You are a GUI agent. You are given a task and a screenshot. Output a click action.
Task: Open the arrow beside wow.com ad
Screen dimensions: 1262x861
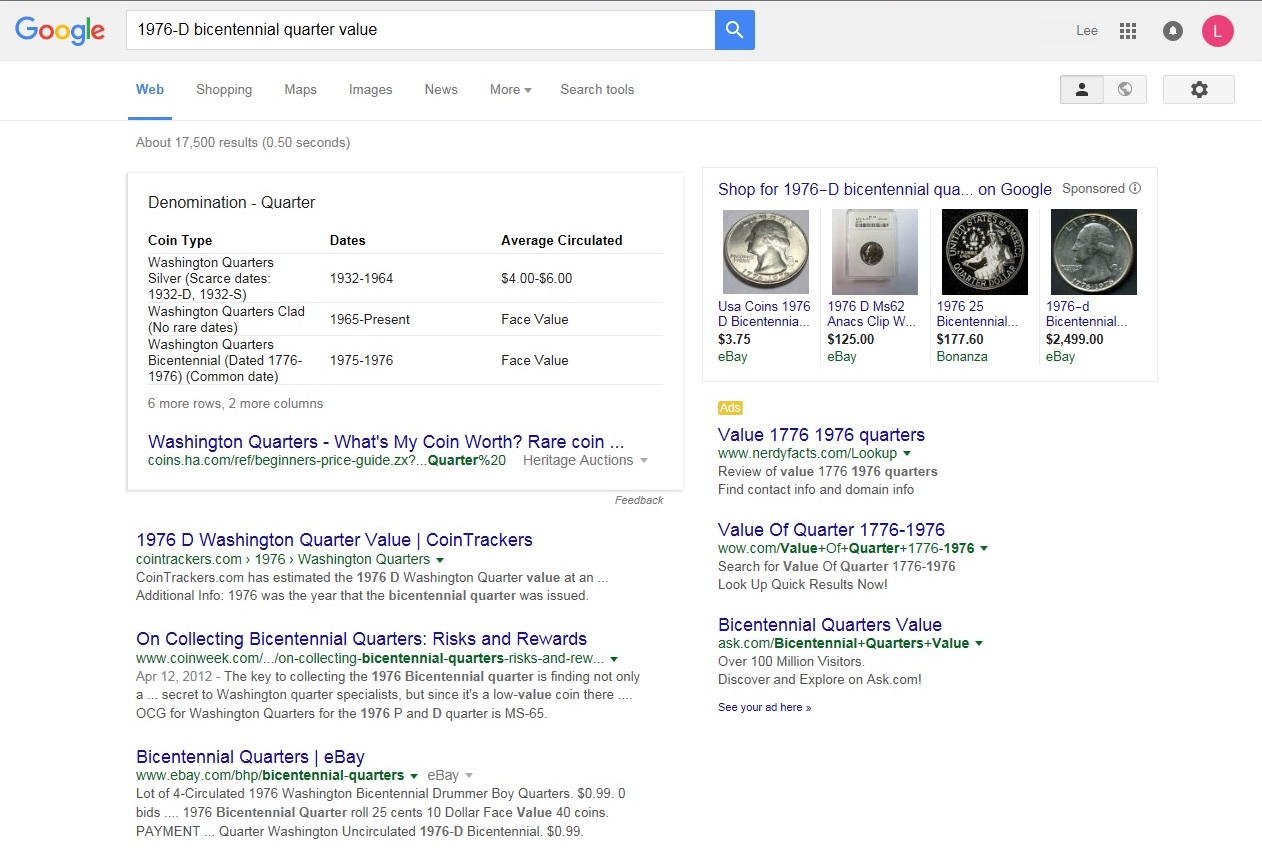tap(984, 549)
